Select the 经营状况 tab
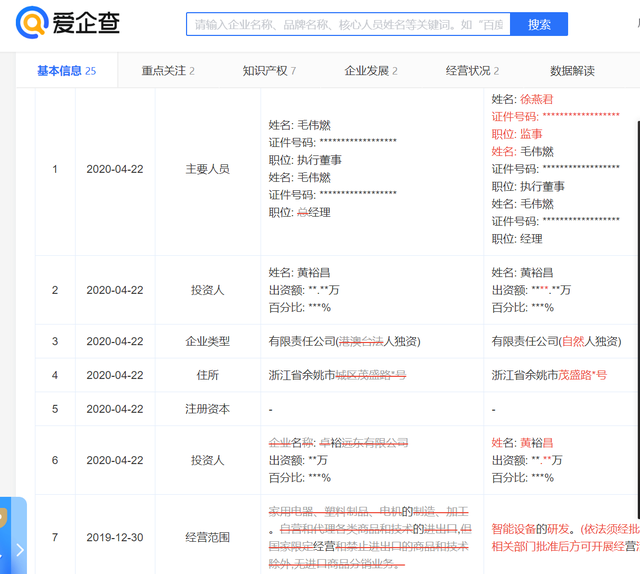The height and width of the screenshot is (574, 640). [472, 71]
